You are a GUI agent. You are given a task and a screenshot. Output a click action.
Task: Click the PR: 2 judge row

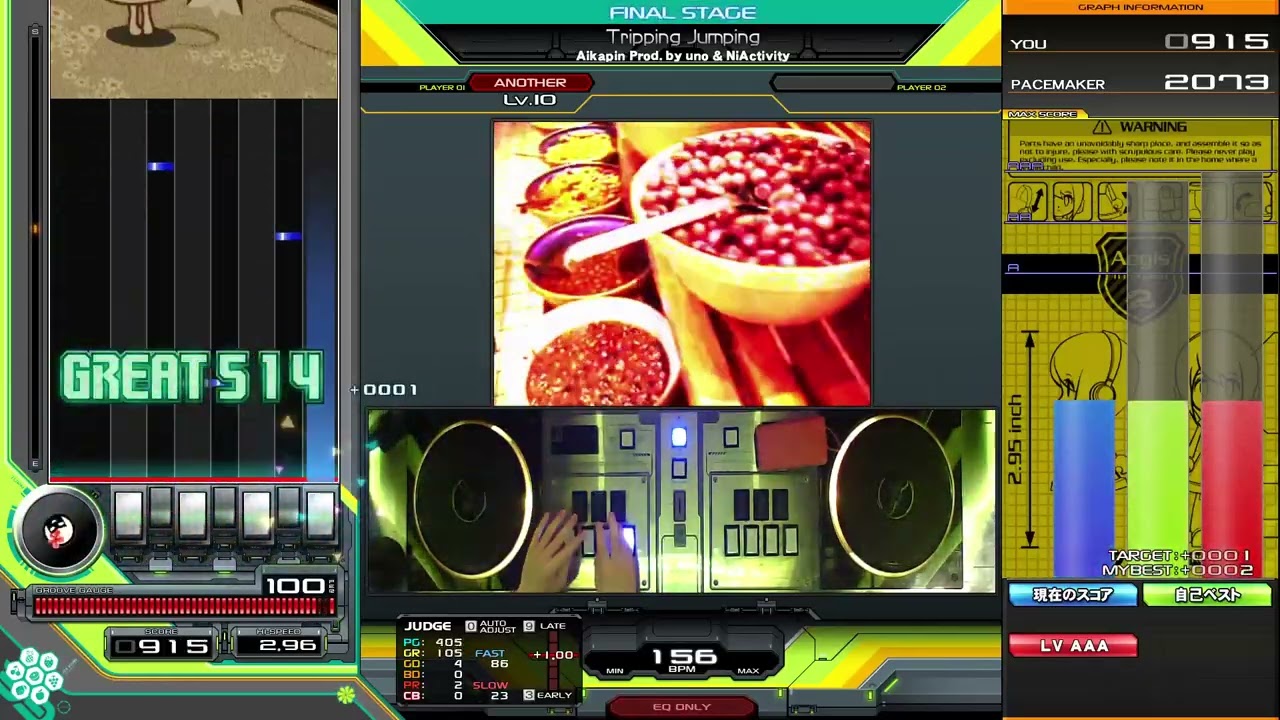pos(433,685)
